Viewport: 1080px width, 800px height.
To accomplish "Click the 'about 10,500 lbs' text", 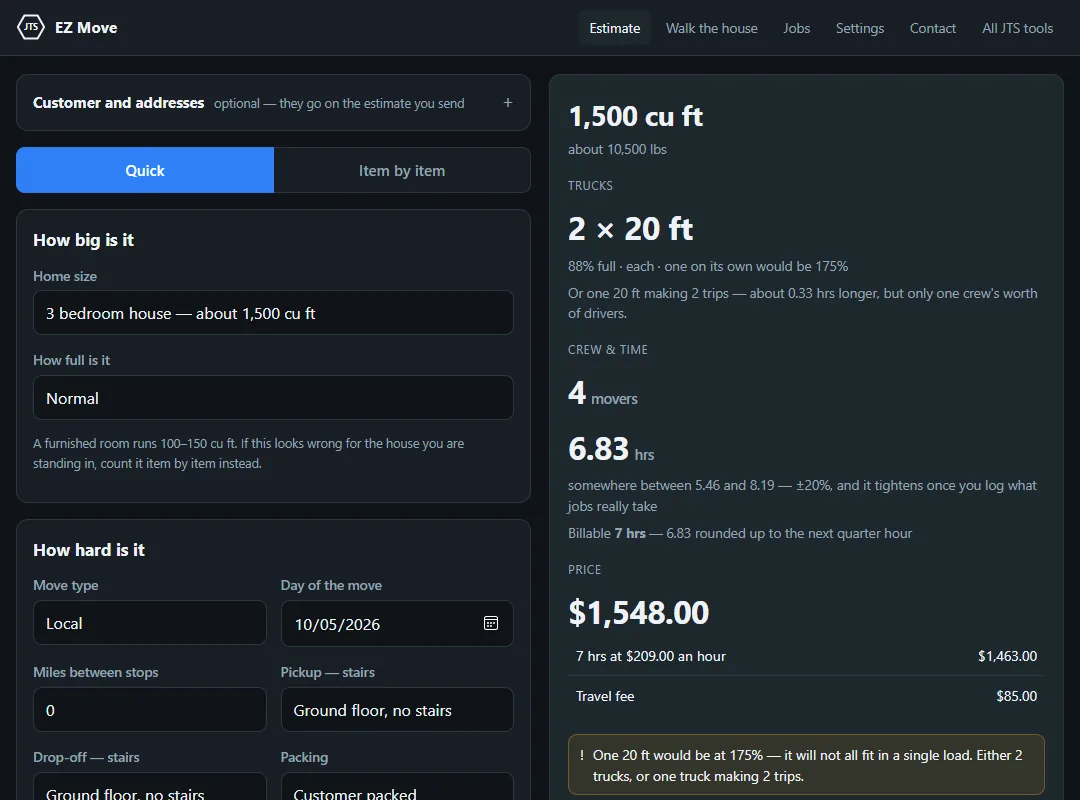I will pos(617,150).
